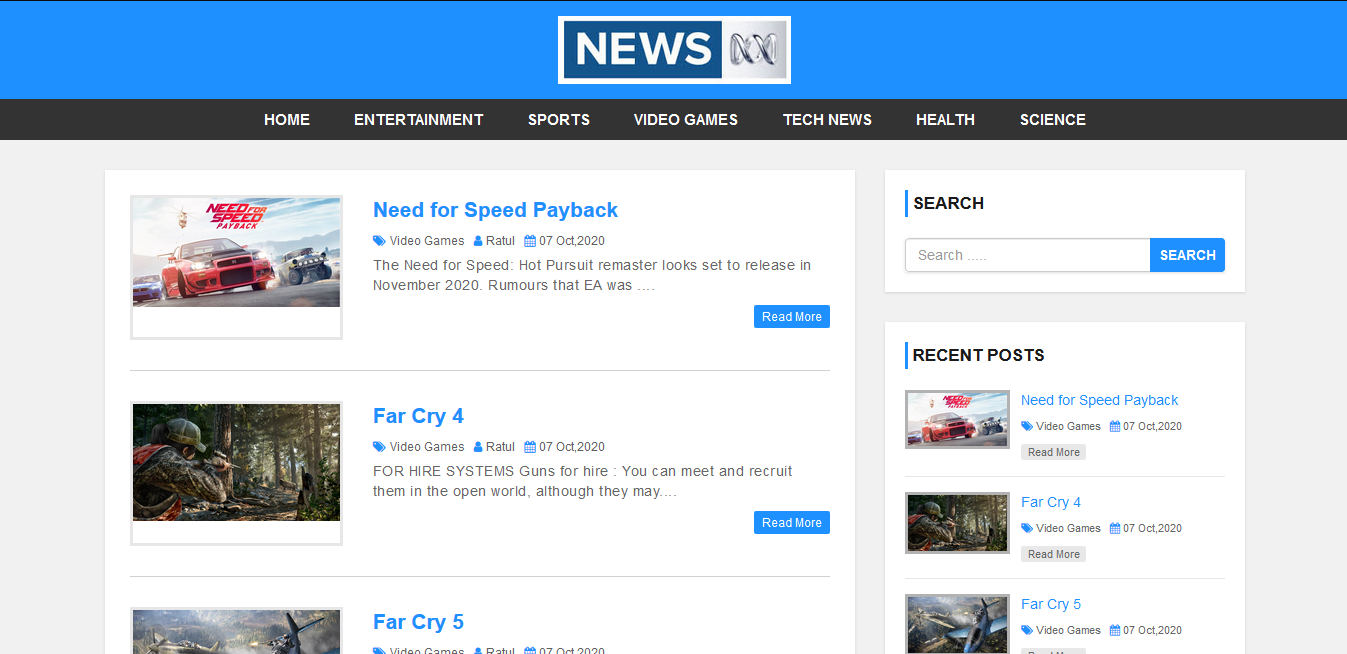The image size is (1347, 654).
Task: Open Far Cry 4 link in Recent Posts
Action: (1051, 502)
